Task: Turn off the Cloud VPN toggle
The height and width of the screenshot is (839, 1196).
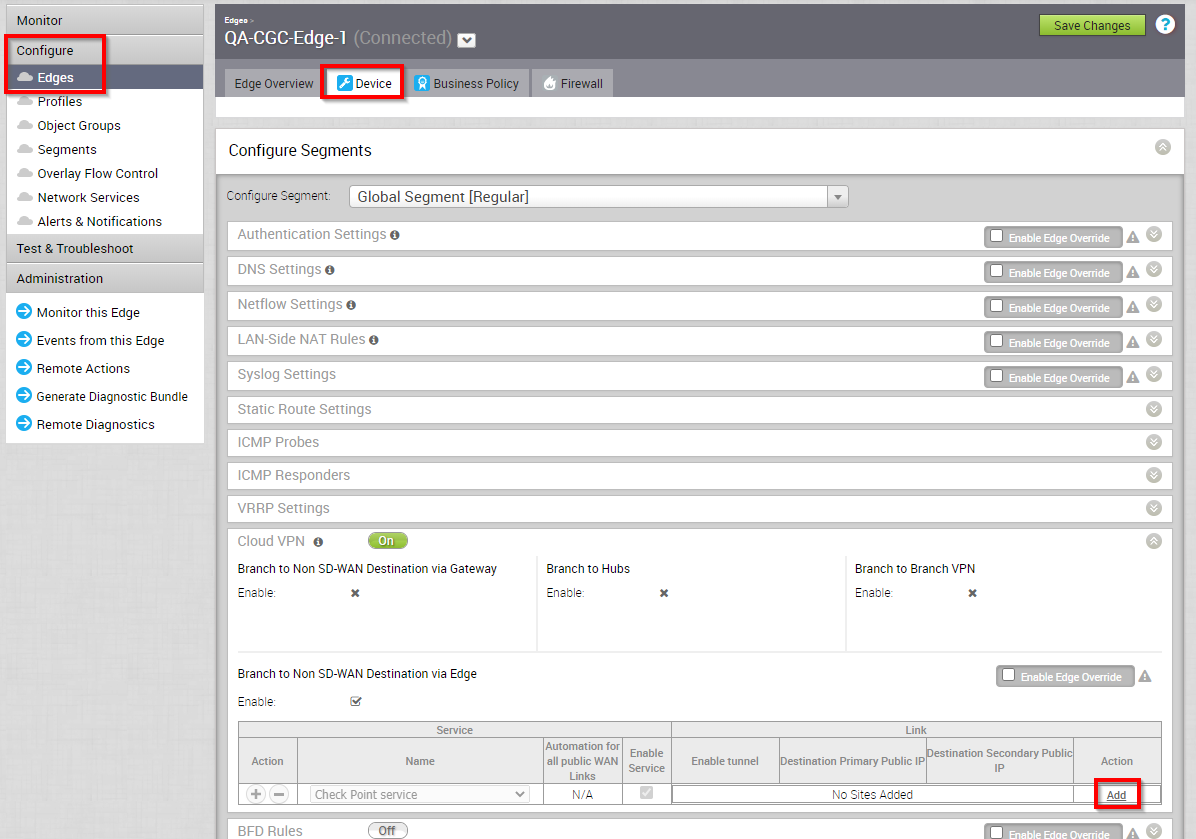Action: tap(387, 541)
